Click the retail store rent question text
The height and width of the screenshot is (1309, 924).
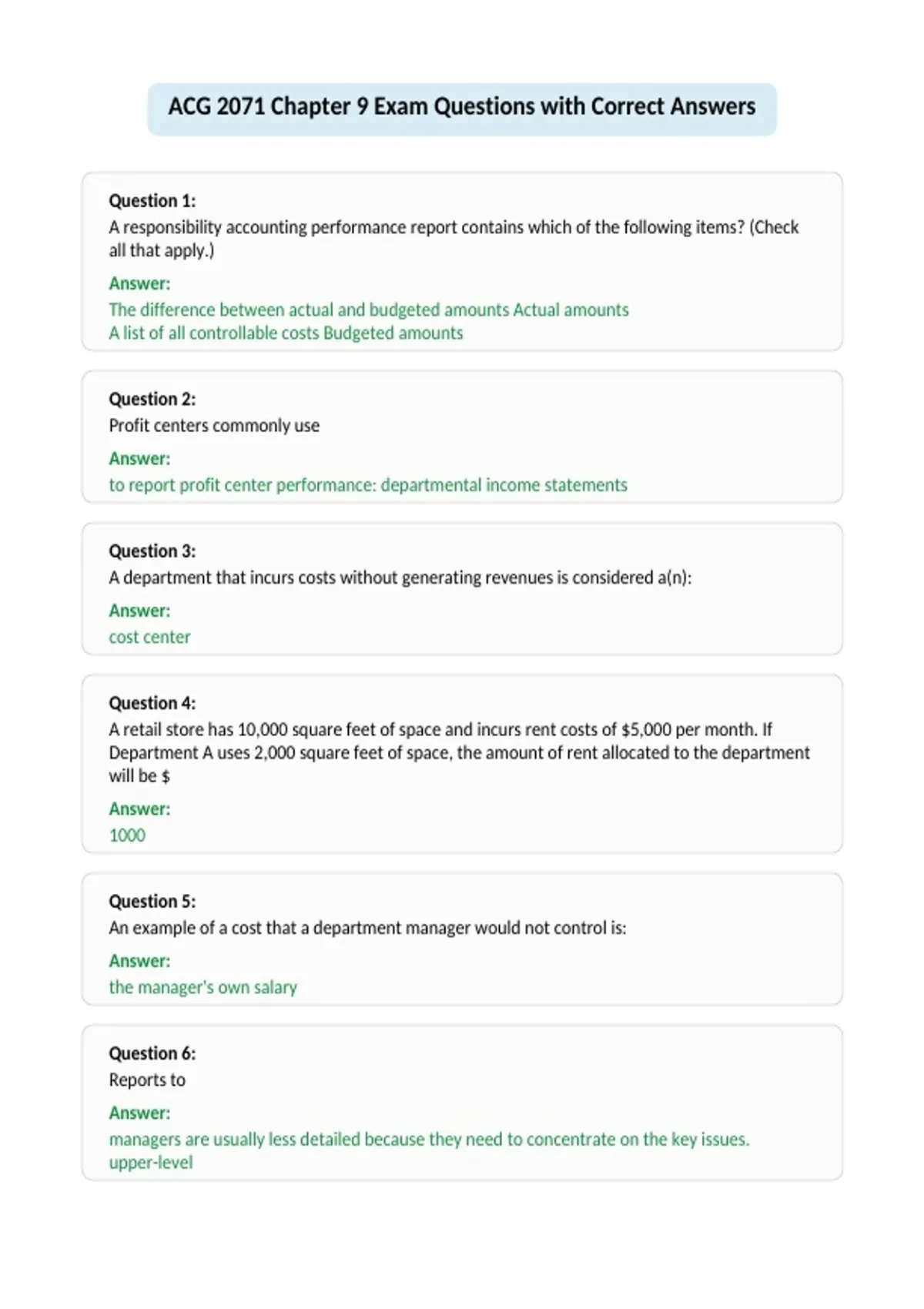459,752
